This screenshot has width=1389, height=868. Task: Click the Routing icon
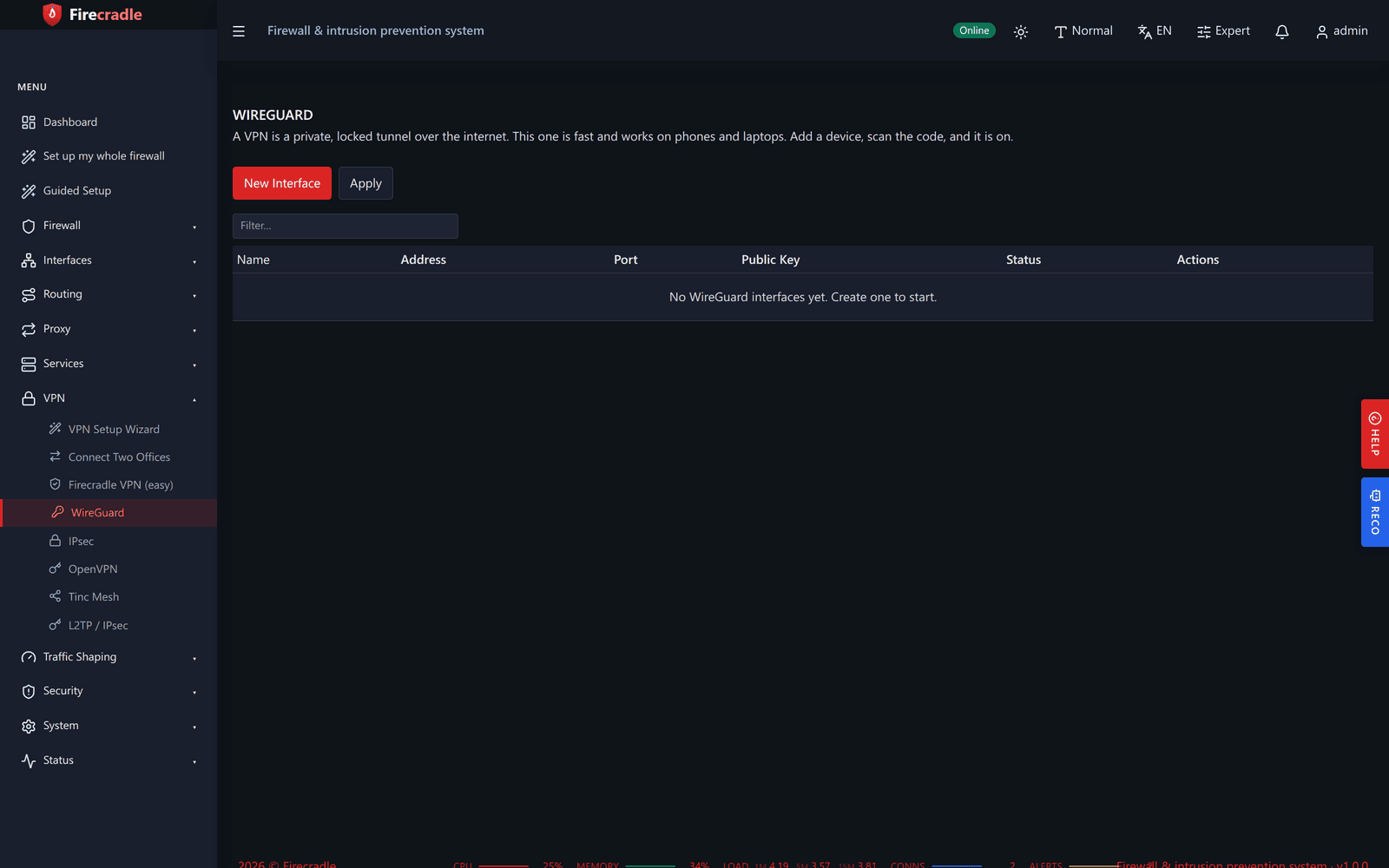coord(29,294)
